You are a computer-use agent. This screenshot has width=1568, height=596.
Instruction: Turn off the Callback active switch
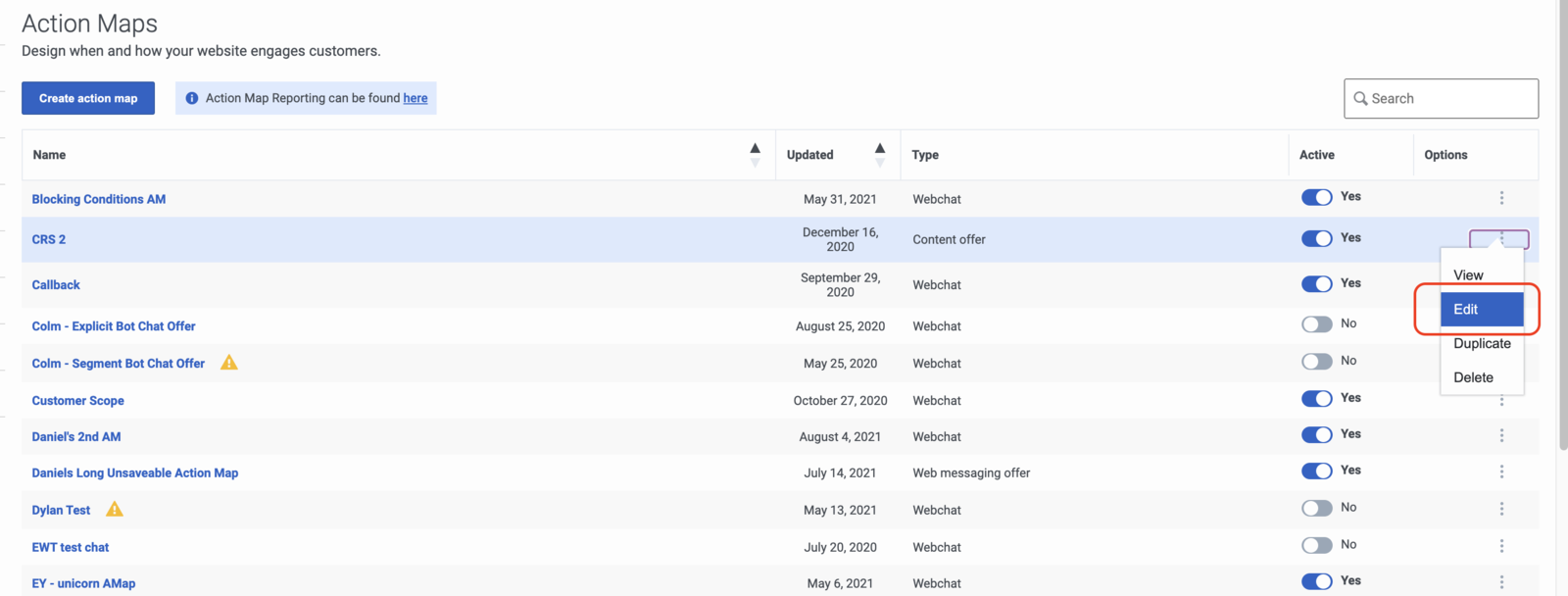click(x=1316, y=283)
